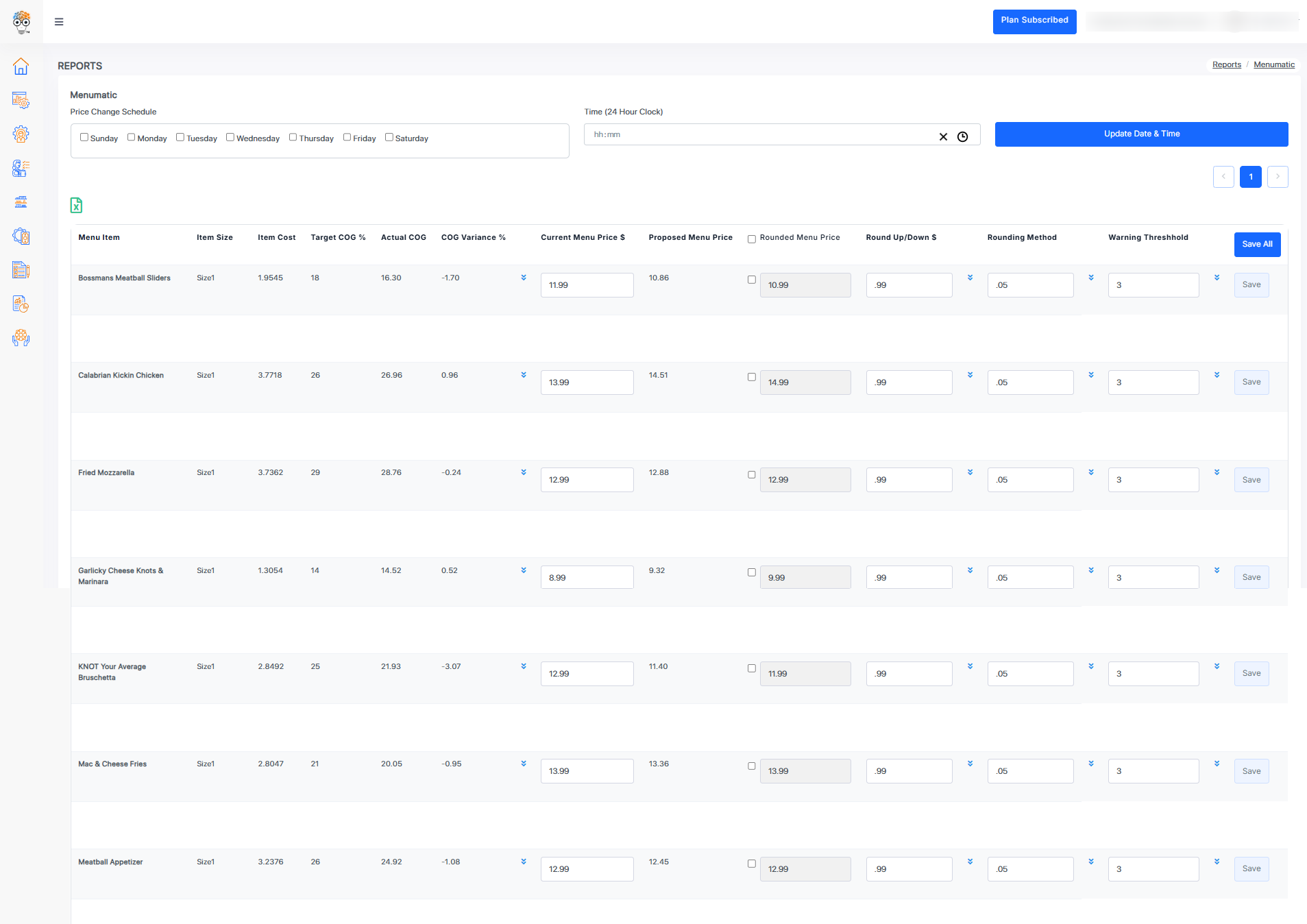Check rounded price box for Calabrian Kickin Chicken
The width and height of the screenshot is (1307, 924).
click(x=751, y=377)
